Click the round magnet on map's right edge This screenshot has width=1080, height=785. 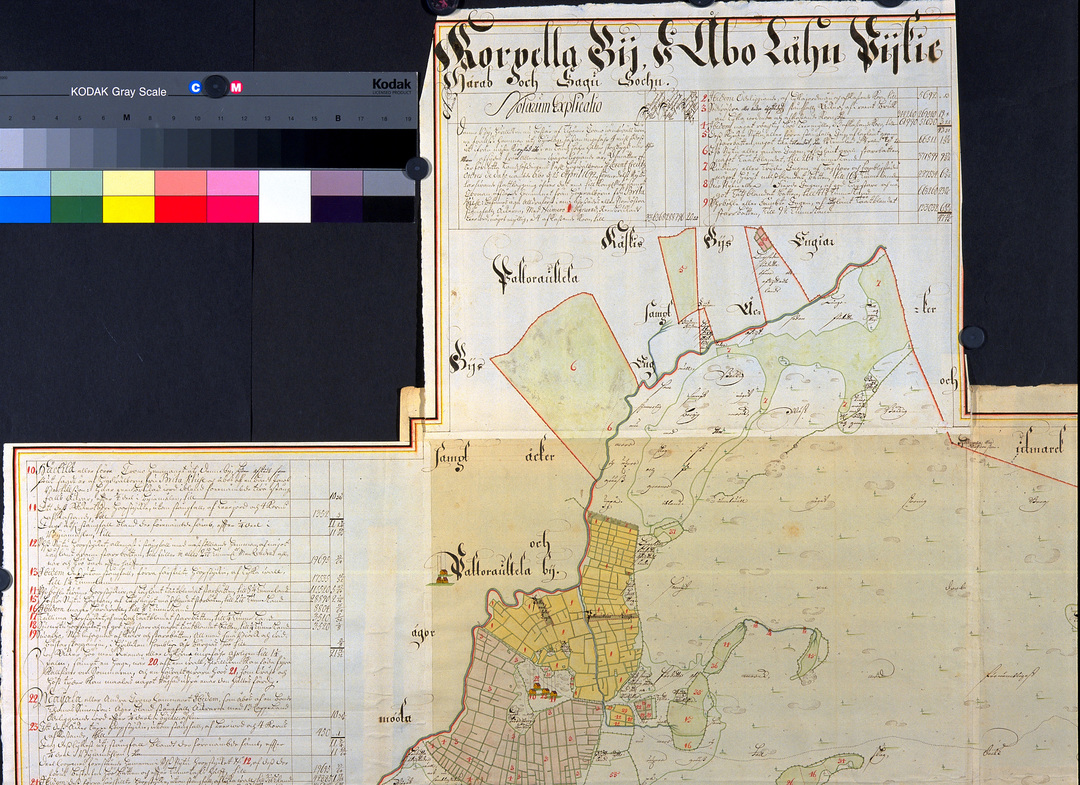(x=971, y=337)
